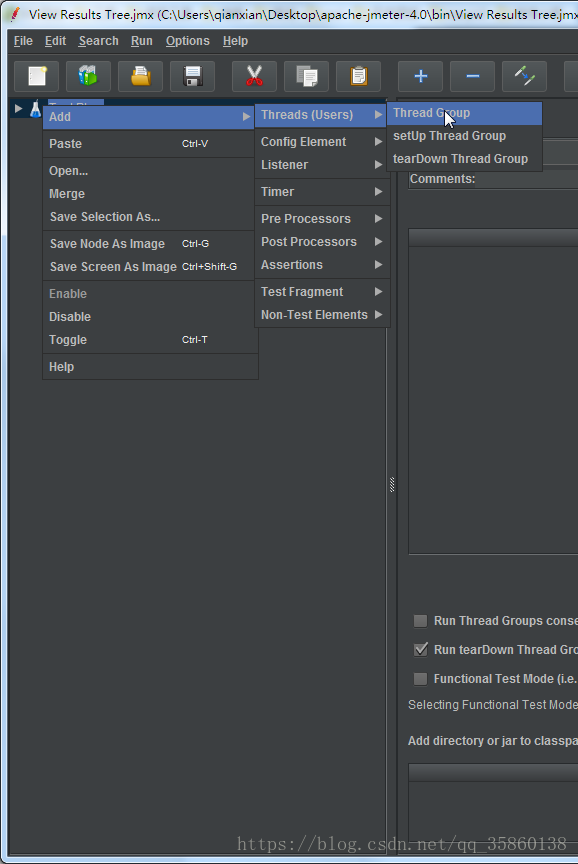Screen dimensions: 578x864
Task: Choose Save Screen As Image entry
Action: [x=149, y=267]
